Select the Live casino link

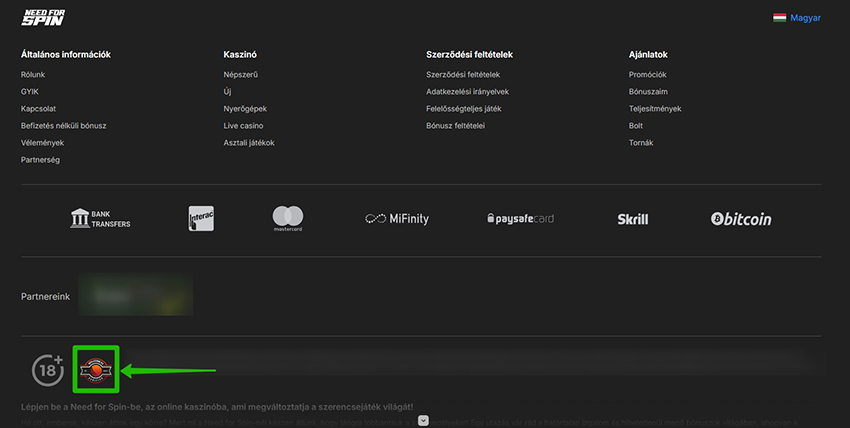point(243,125)
